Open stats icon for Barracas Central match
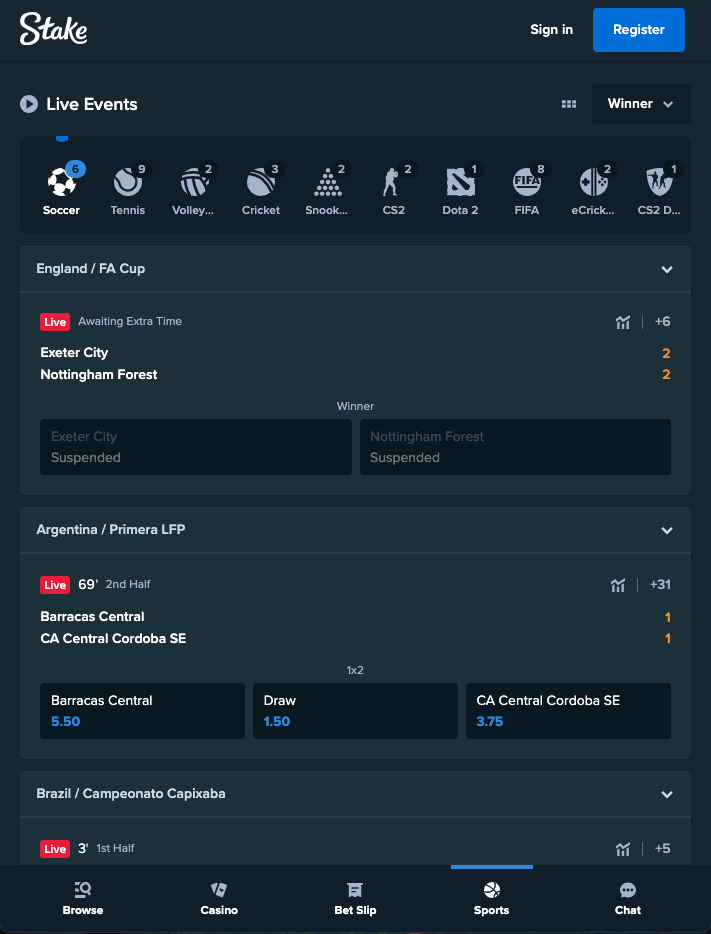The image size is (711, 934). click(618, 585)
